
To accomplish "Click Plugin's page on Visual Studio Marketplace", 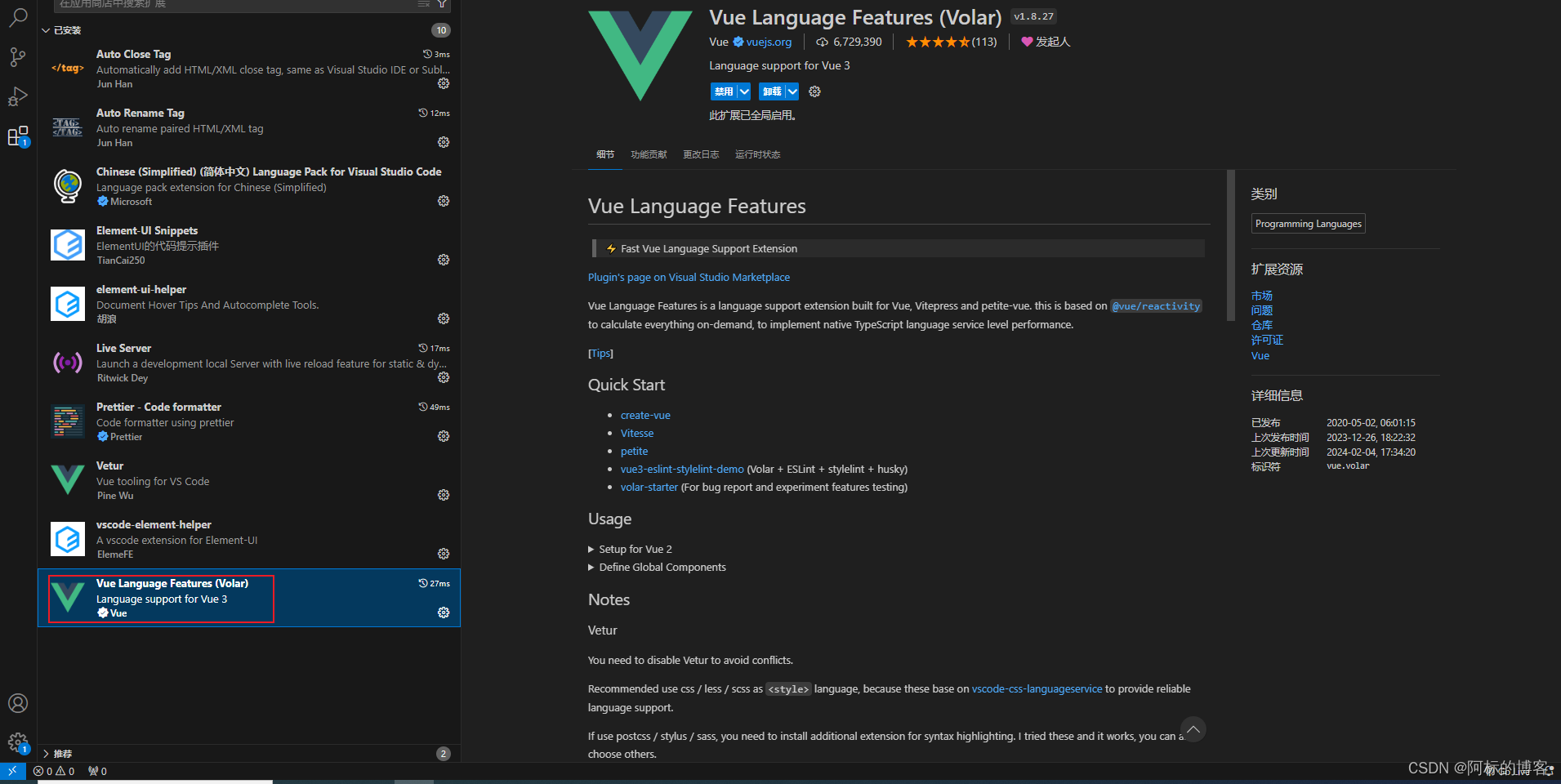I will click(x=689, y=277).
